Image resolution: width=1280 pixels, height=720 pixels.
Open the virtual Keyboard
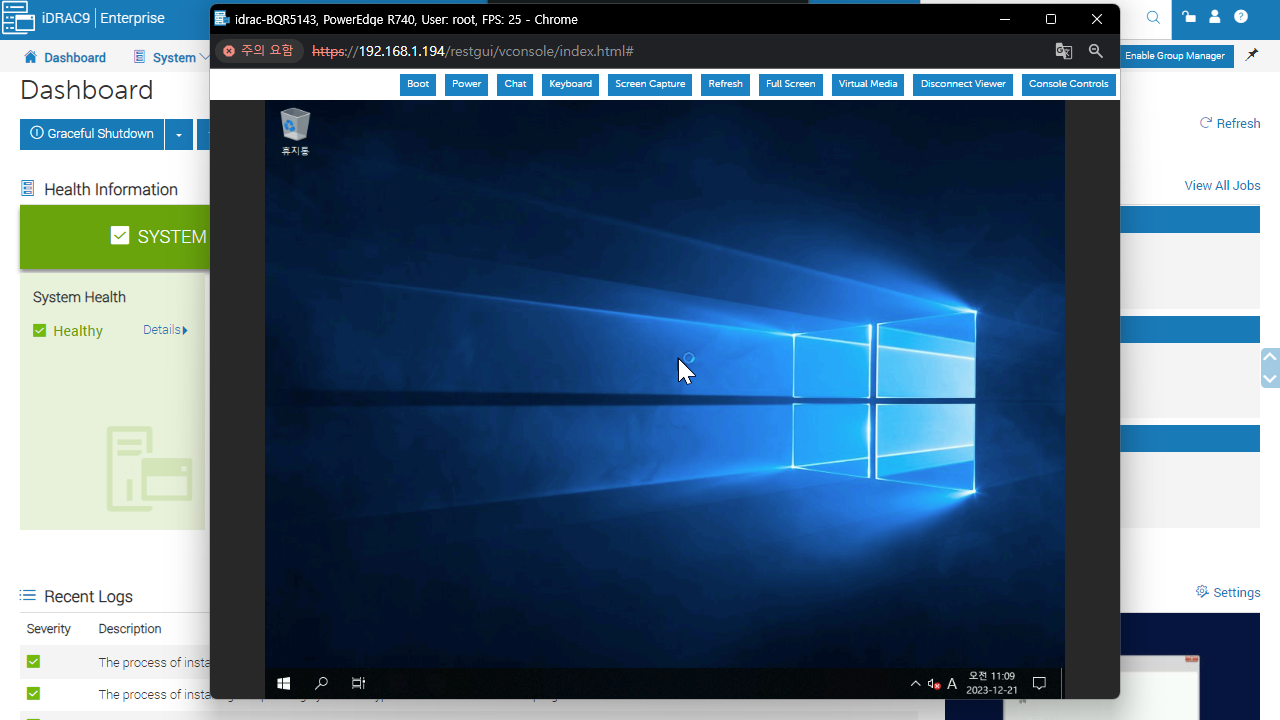(x=570, y=84)
